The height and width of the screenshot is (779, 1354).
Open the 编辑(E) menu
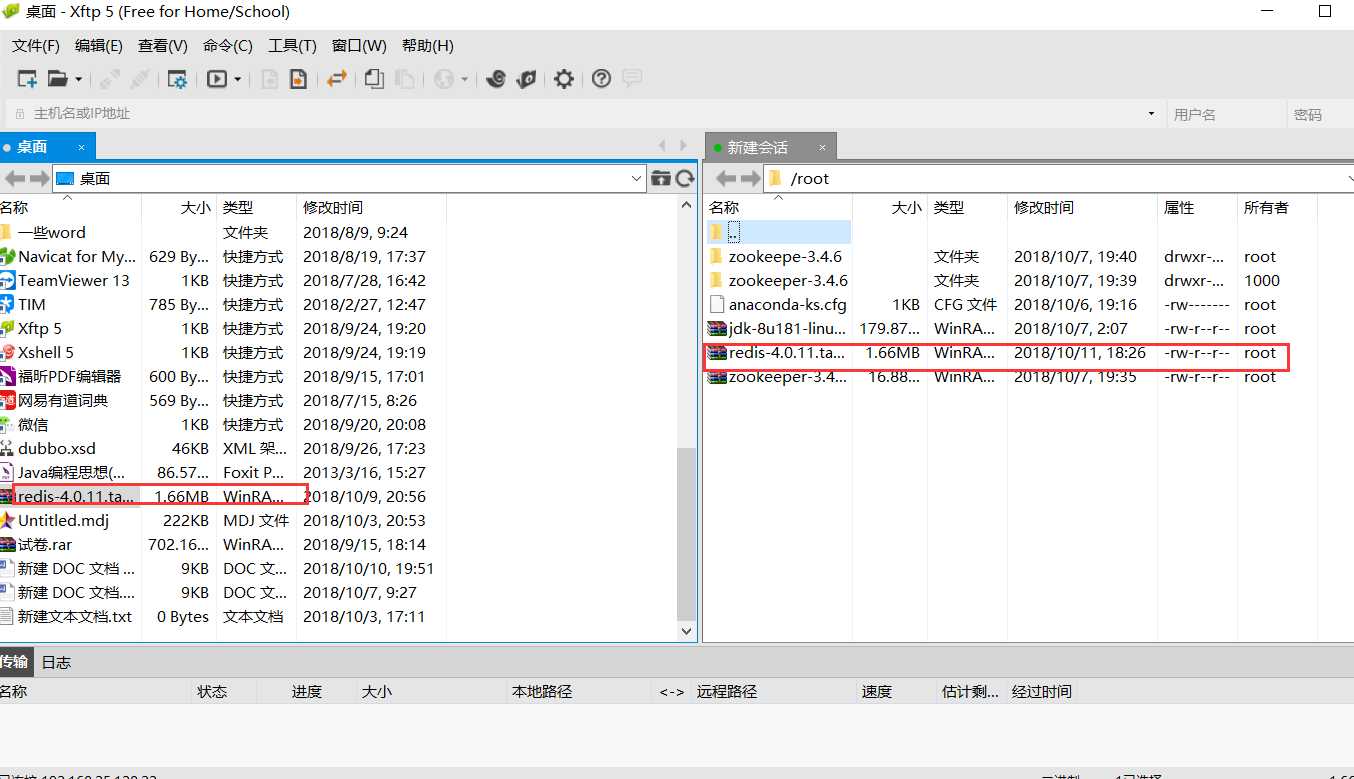[x=99, y=46]
